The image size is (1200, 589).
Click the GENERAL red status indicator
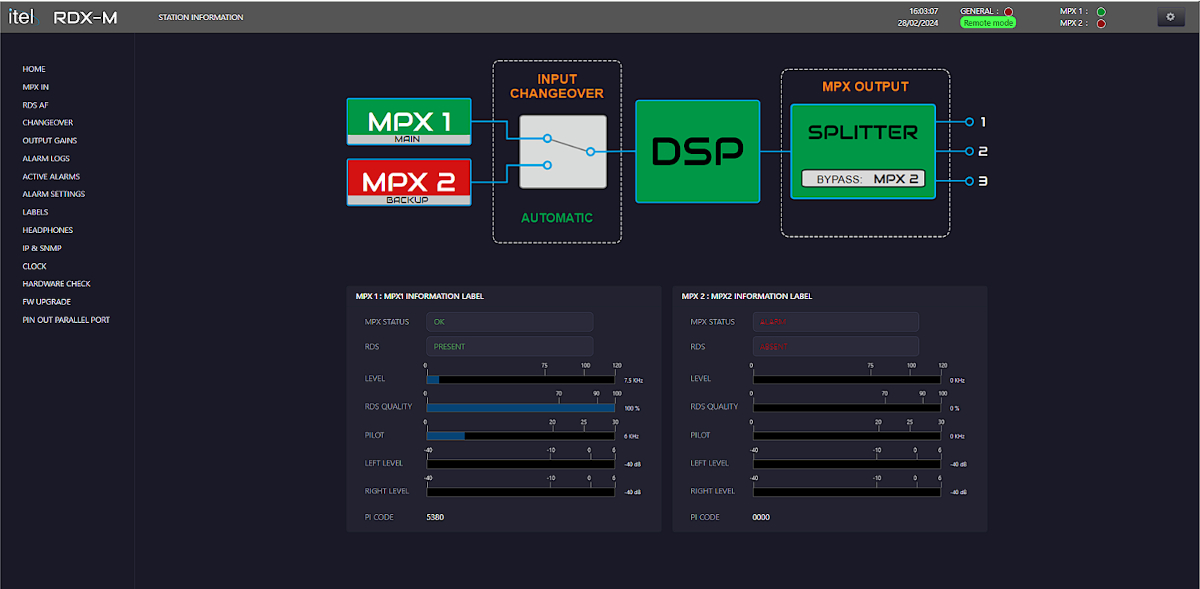(1008, 11)
